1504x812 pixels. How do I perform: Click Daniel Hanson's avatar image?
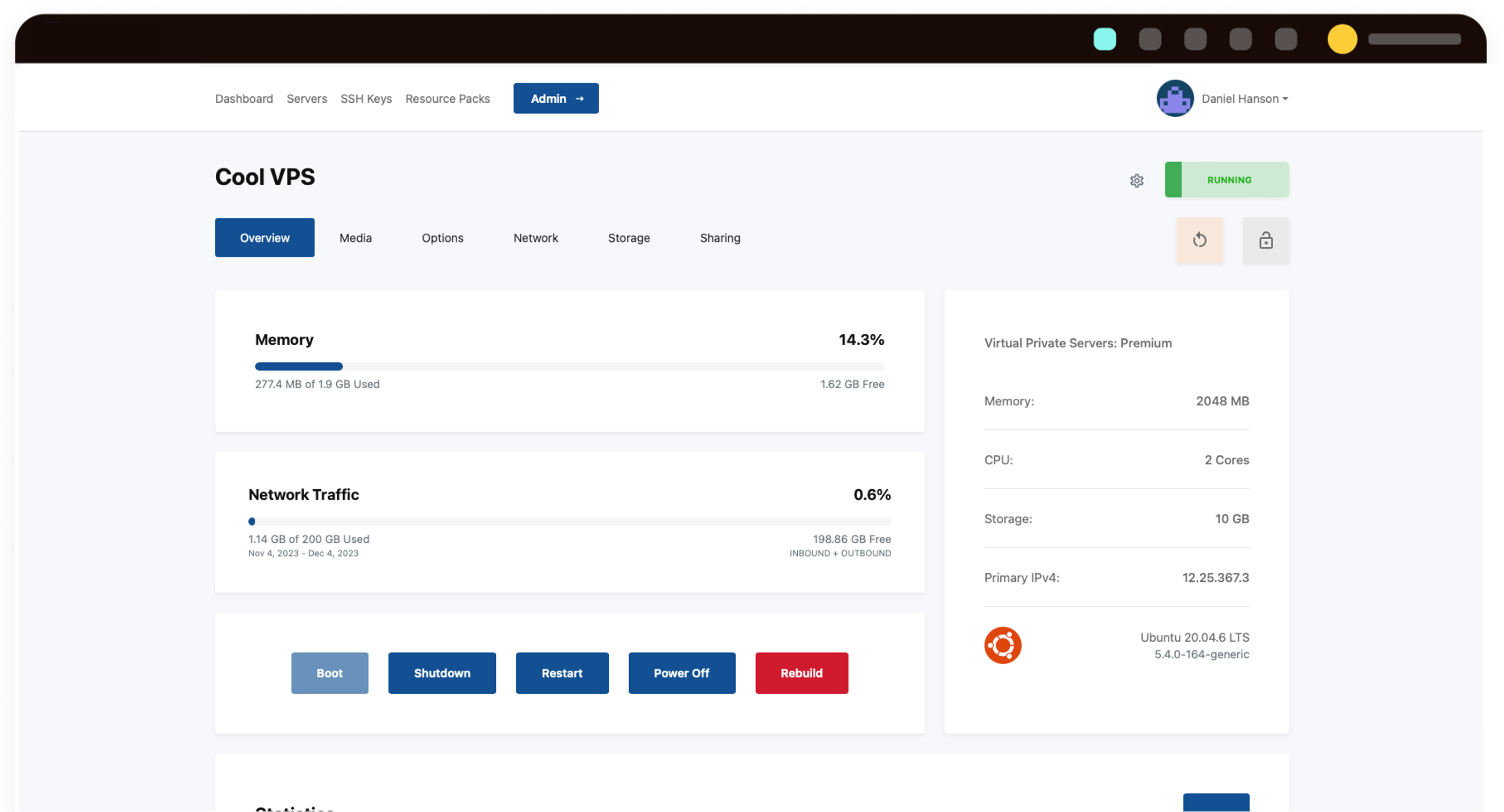click(x=1175, y=98)
